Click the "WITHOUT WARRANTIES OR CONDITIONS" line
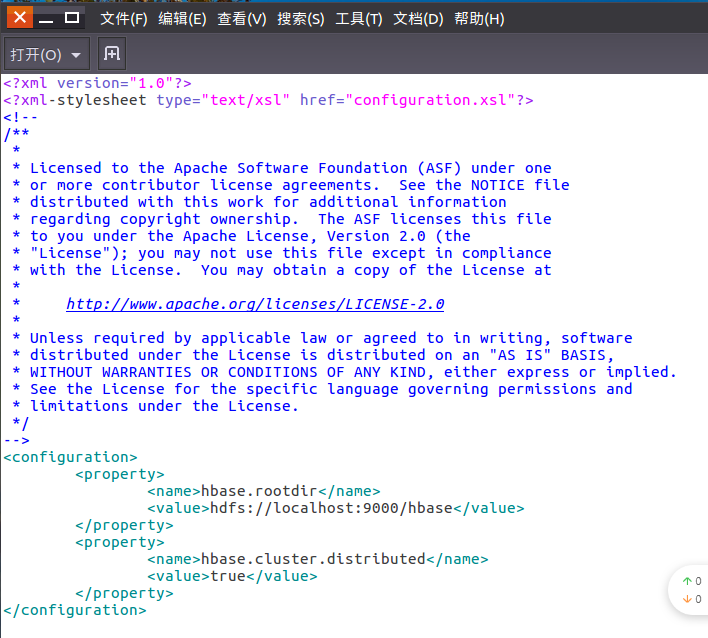This screenshot has height=638, width=708. tap(345, 372)
